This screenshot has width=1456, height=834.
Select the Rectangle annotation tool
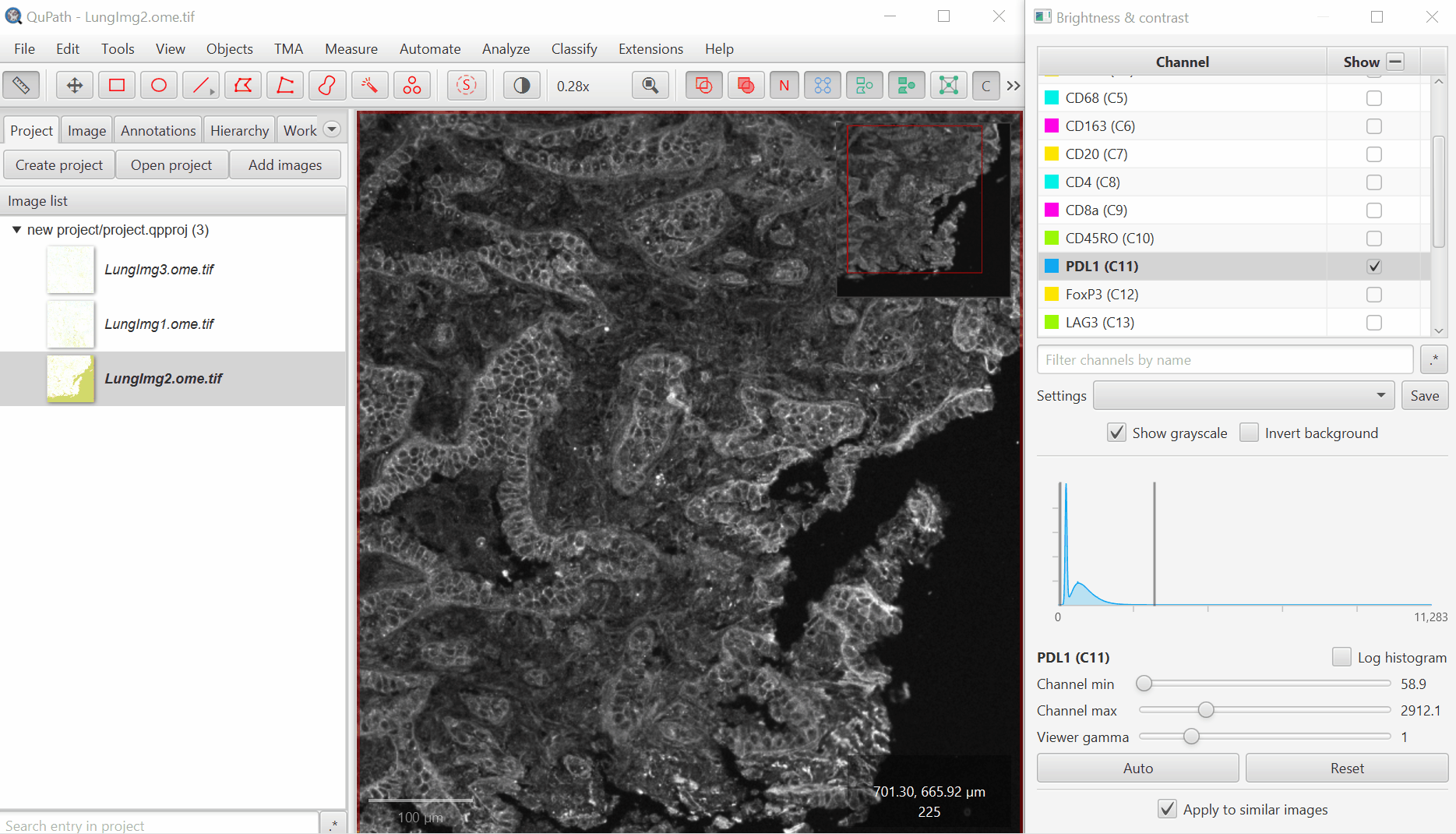pyautogui.click(x=117, y=86)
